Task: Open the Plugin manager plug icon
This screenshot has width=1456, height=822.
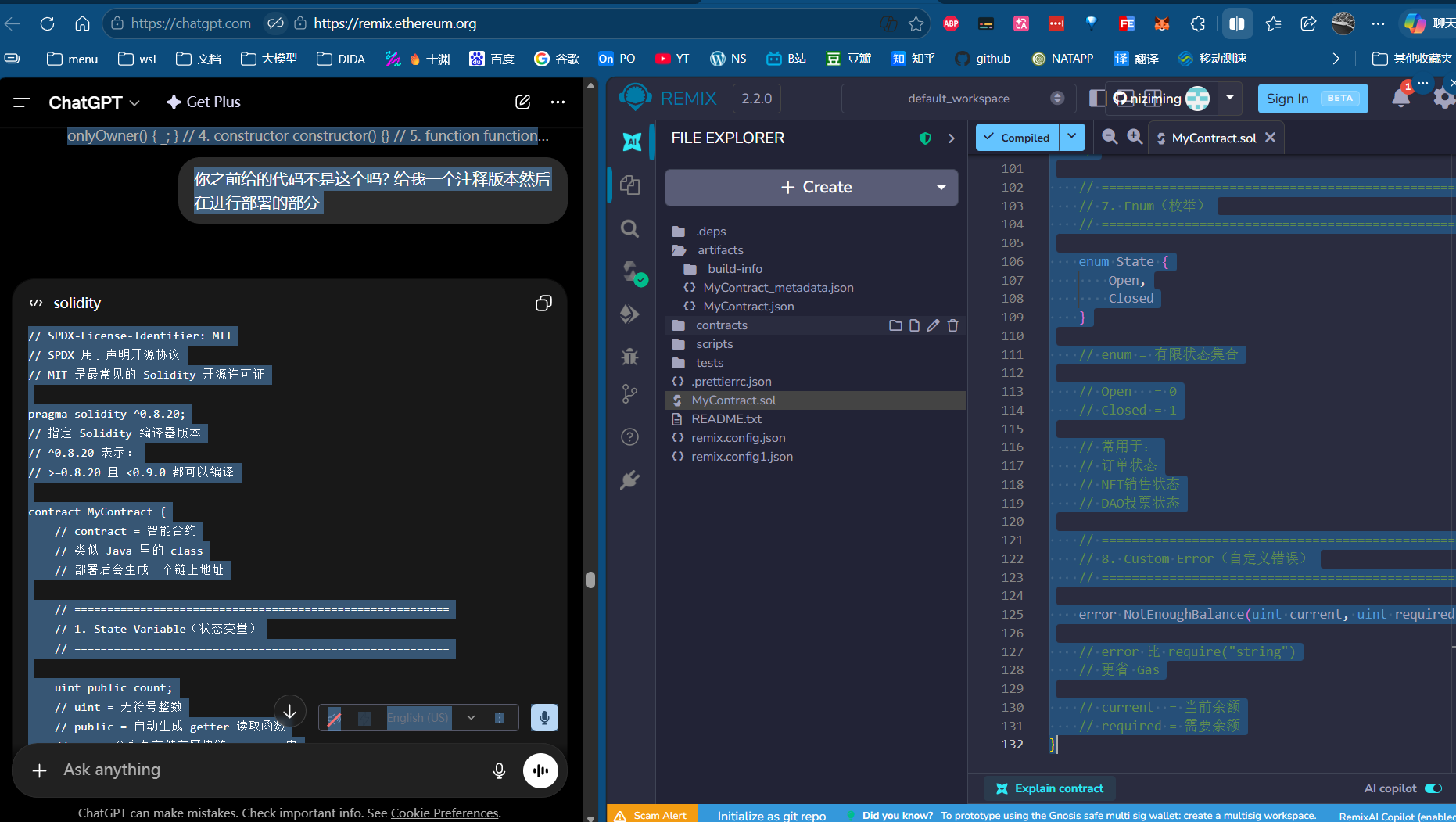Action: (629, 479)
